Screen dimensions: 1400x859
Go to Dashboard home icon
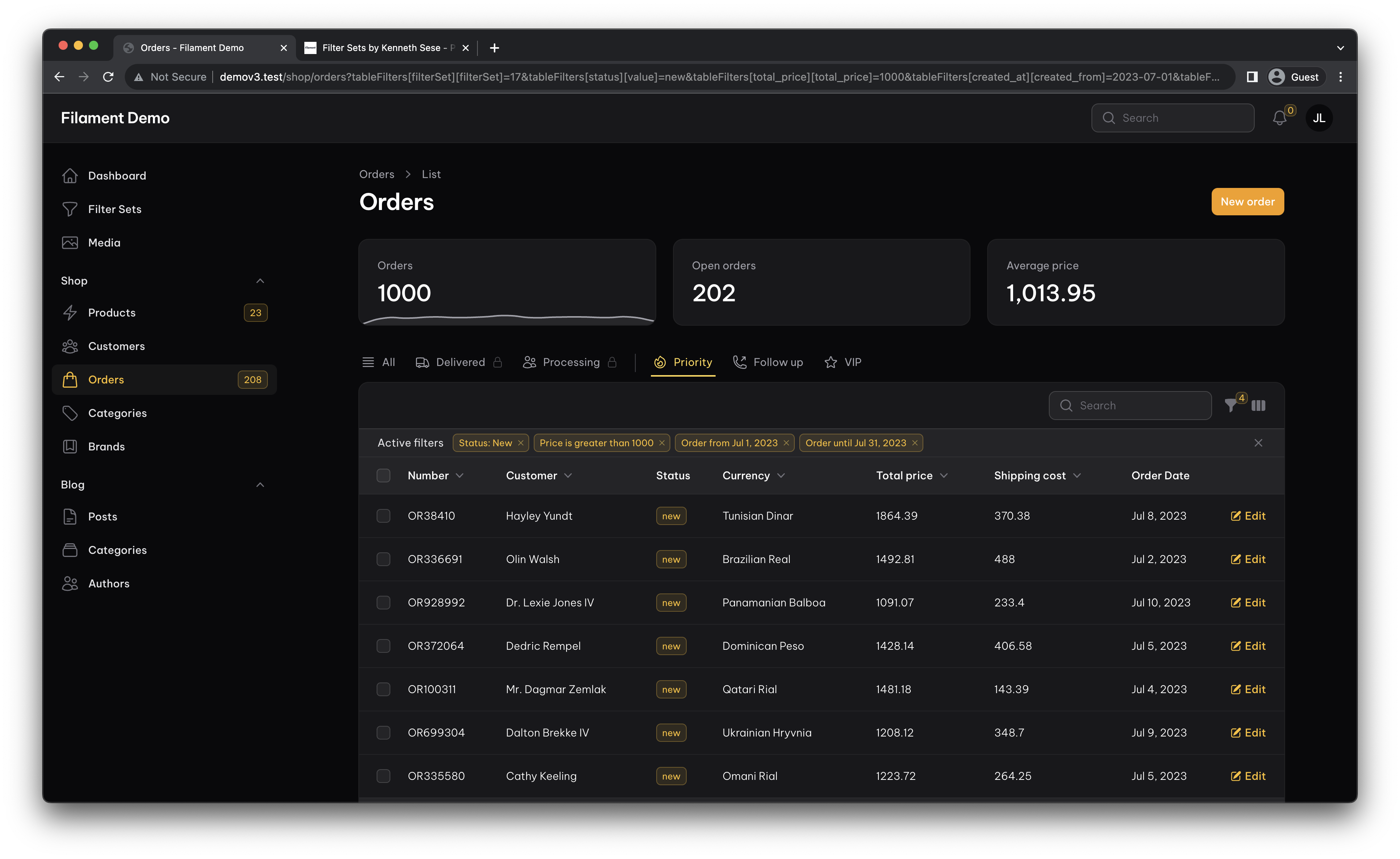click(70, 175)
